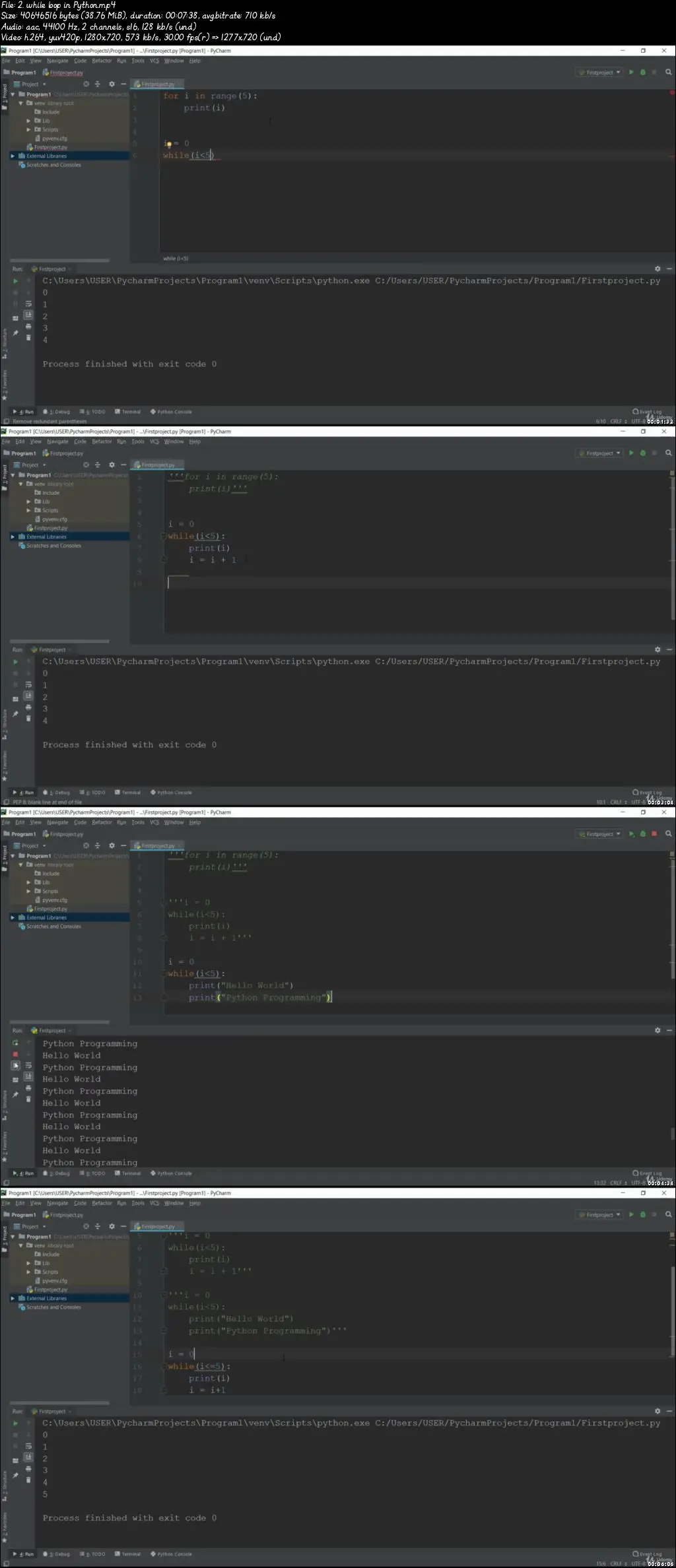This screenshot has width=676, height=1568.
Task: Toggle the Favorites side tab in the first frame
Action: pyautogui.click(x=4, y=384)
